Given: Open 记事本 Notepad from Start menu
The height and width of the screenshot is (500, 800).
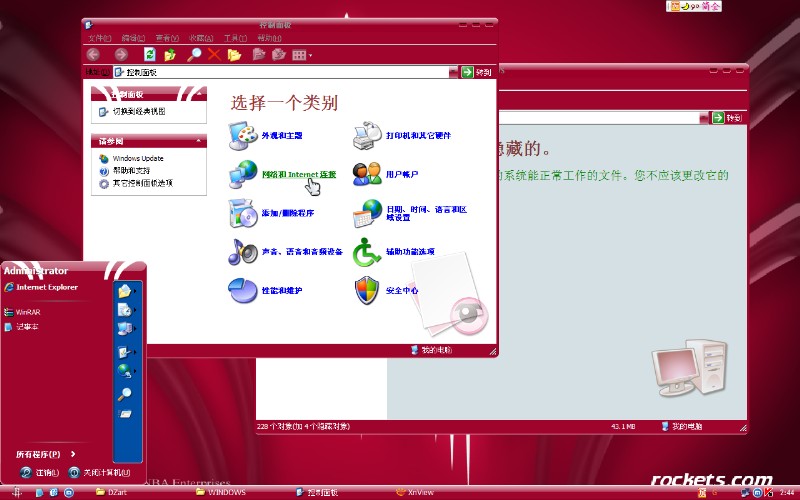Looking at the screenshot, I should point(21,327).
